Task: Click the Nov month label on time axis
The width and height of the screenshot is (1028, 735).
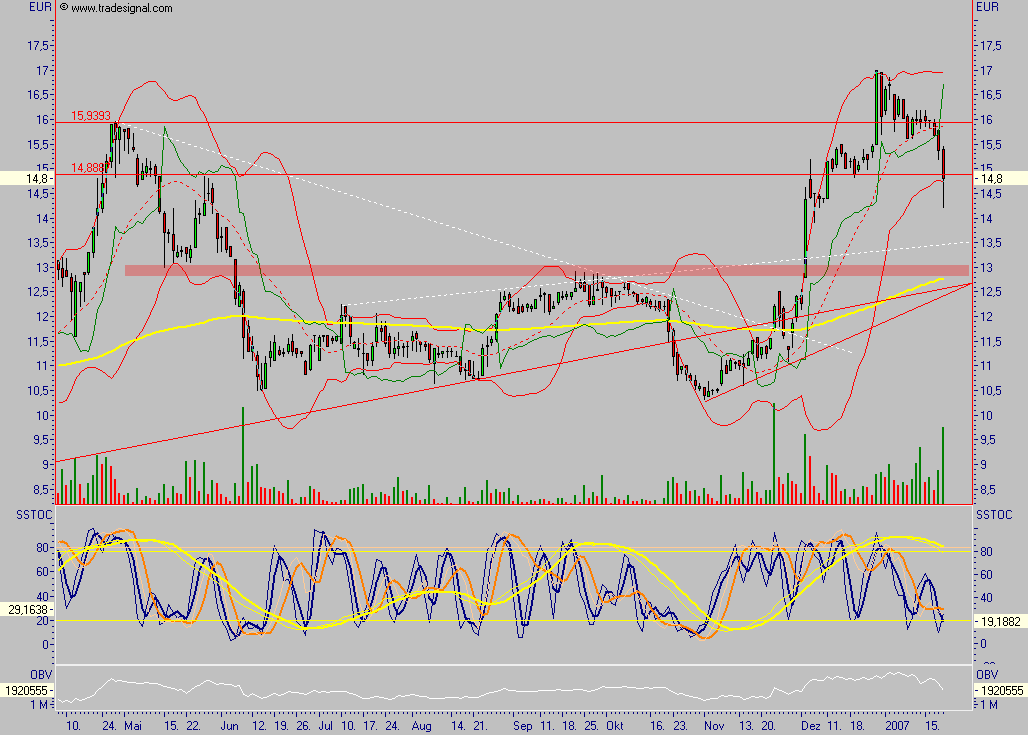Action: click(714, 726)
